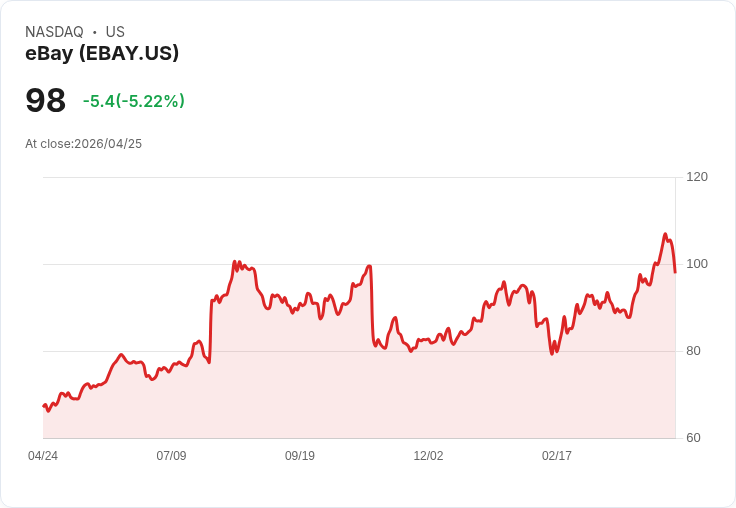Click the NASDAQ exchange label
This screenshot has height=508, width=736.
coord(54,32)
